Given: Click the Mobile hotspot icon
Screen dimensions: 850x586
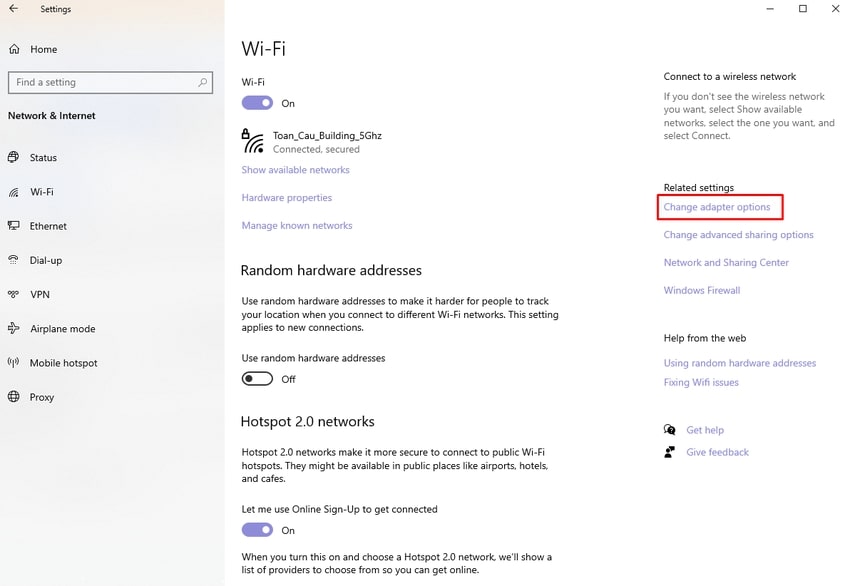Looking at the screenshot, I should (14, 363).
